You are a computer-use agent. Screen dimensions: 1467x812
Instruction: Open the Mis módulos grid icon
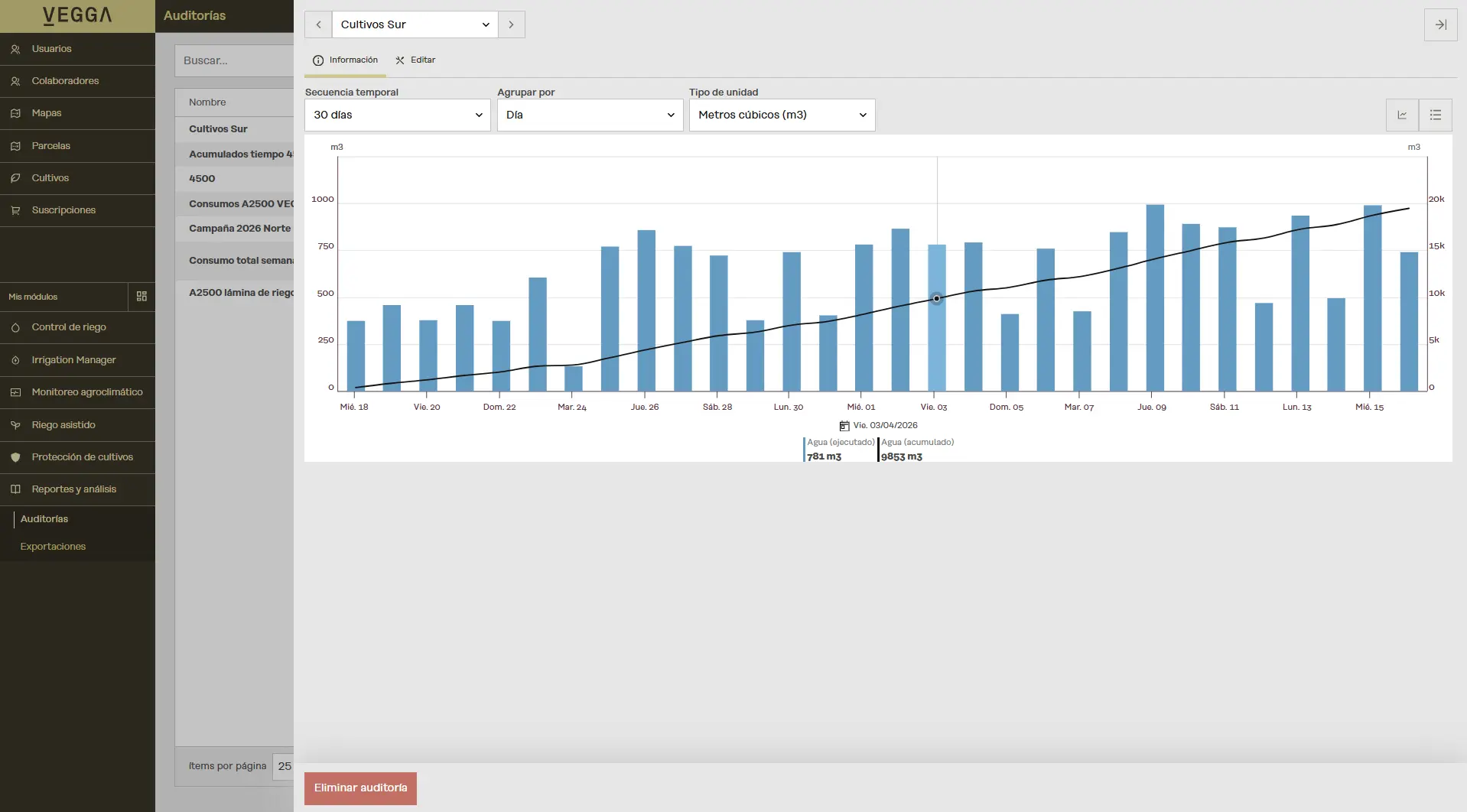point(141,296)
